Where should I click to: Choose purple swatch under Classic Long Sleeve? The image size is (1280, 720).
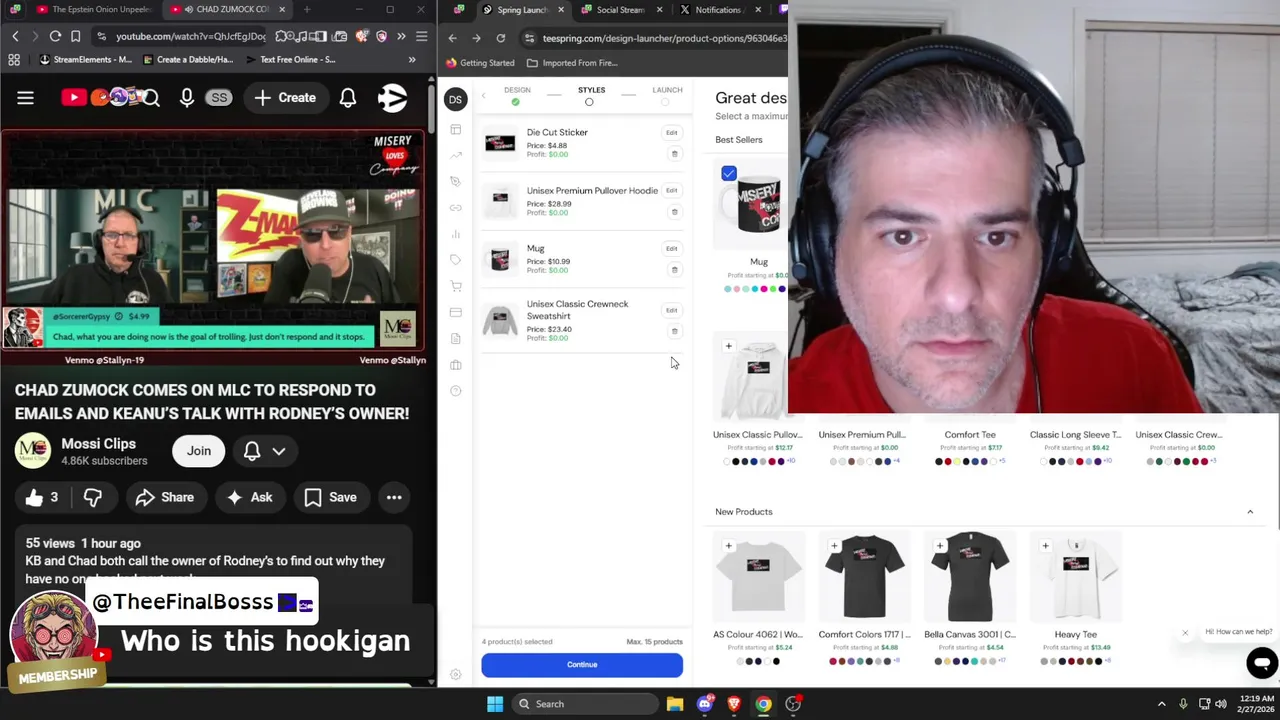tap(1098, 461)
